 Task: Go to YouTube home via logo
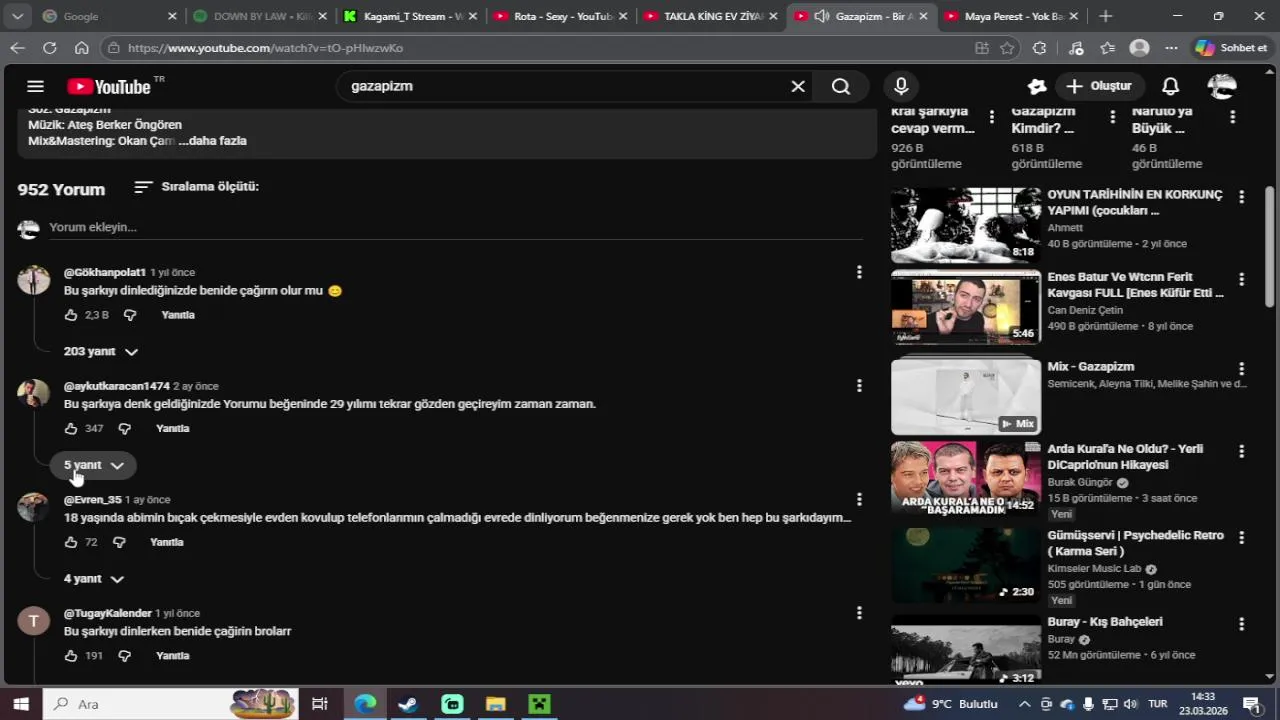[x=109, y=87]
